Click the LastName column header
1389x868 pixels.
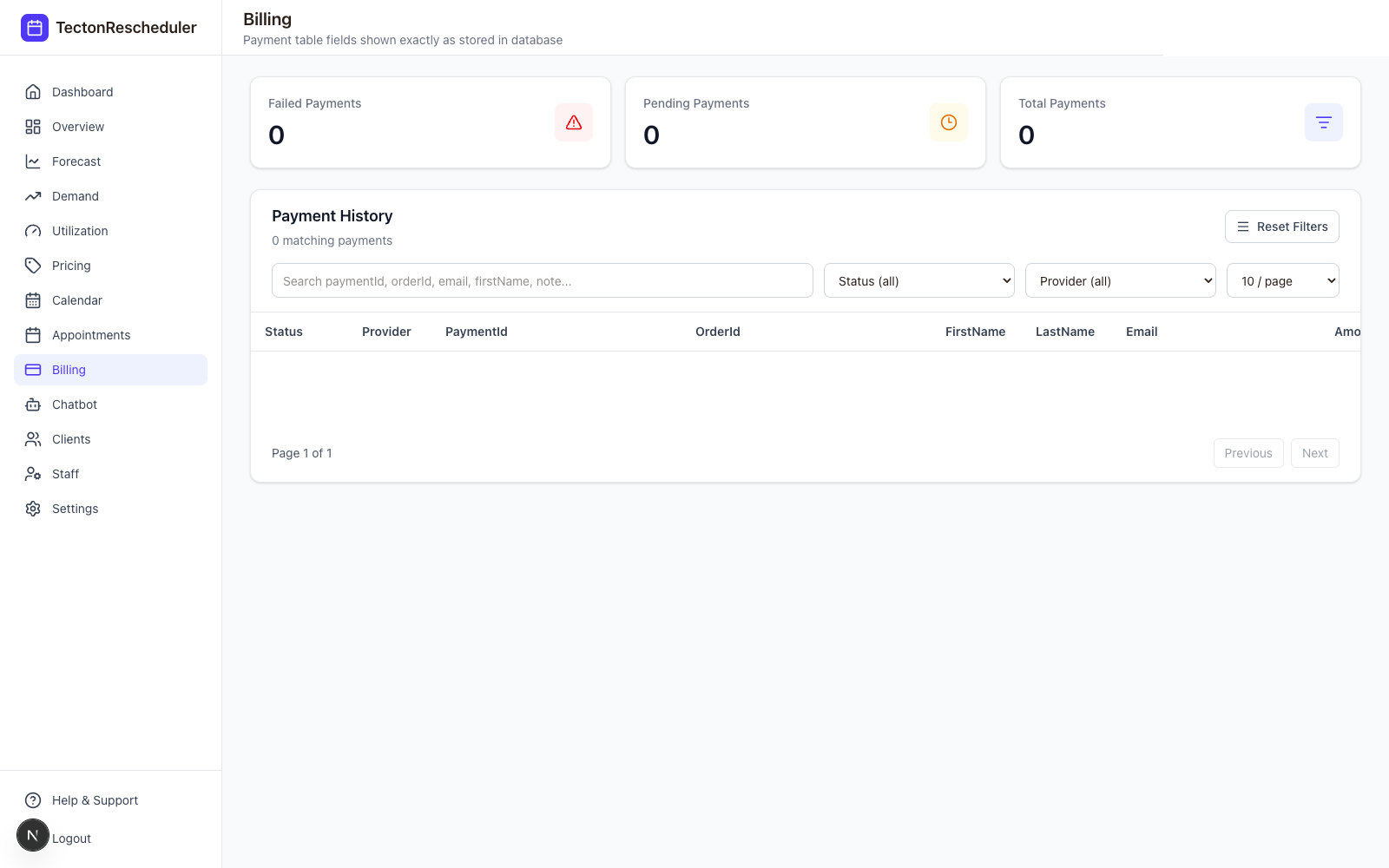pos(1065,332)
